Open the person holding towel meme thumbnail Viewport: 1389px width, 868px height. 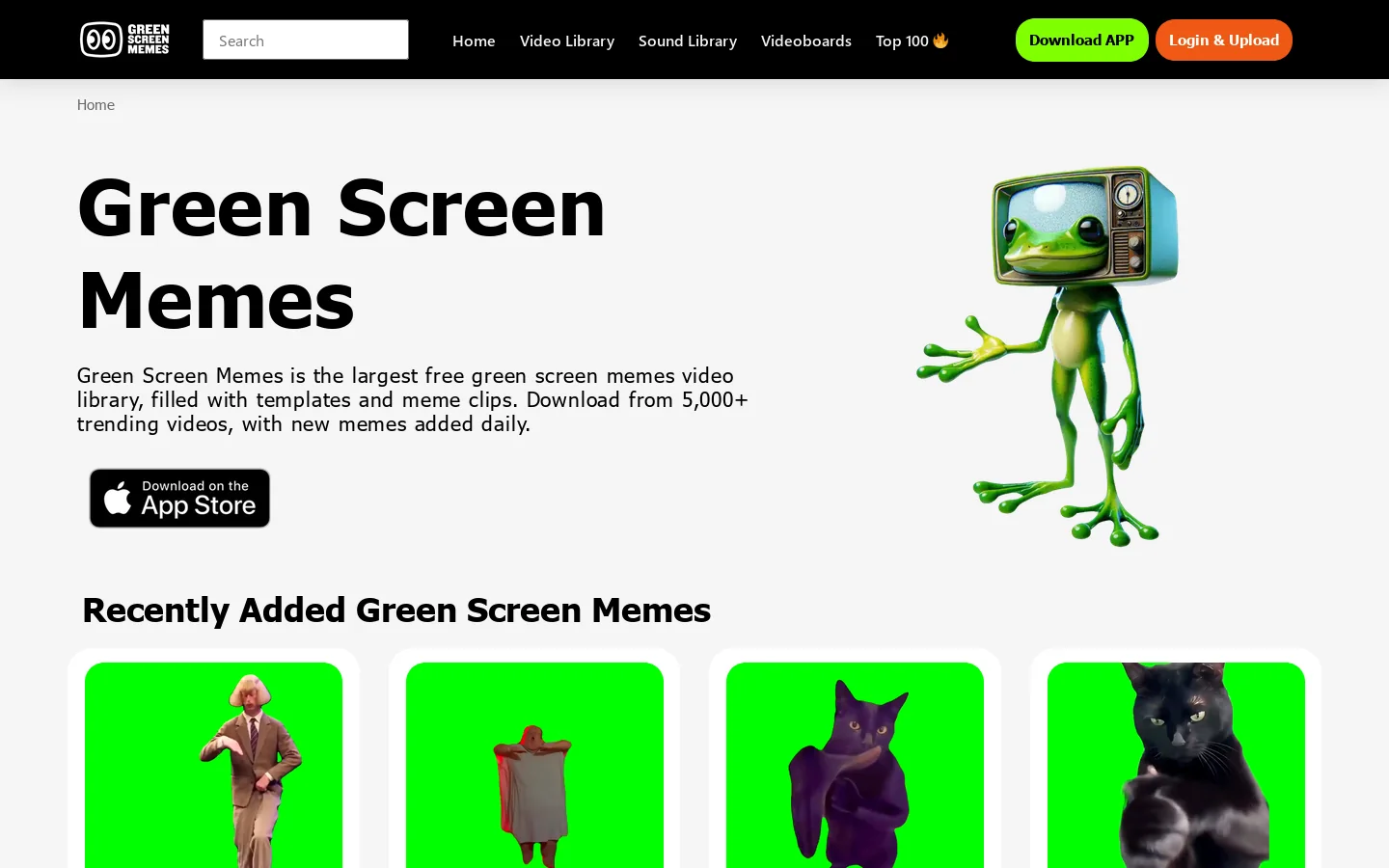pyautogui.click(x=534, y=765)
